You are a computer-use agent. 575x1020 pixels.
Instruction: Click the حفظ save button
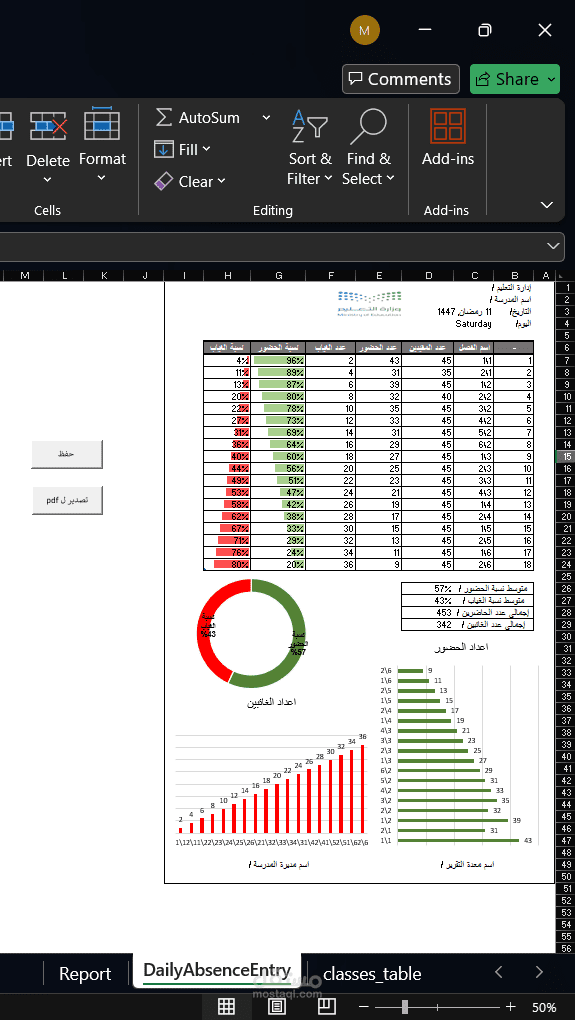point(67,454)
